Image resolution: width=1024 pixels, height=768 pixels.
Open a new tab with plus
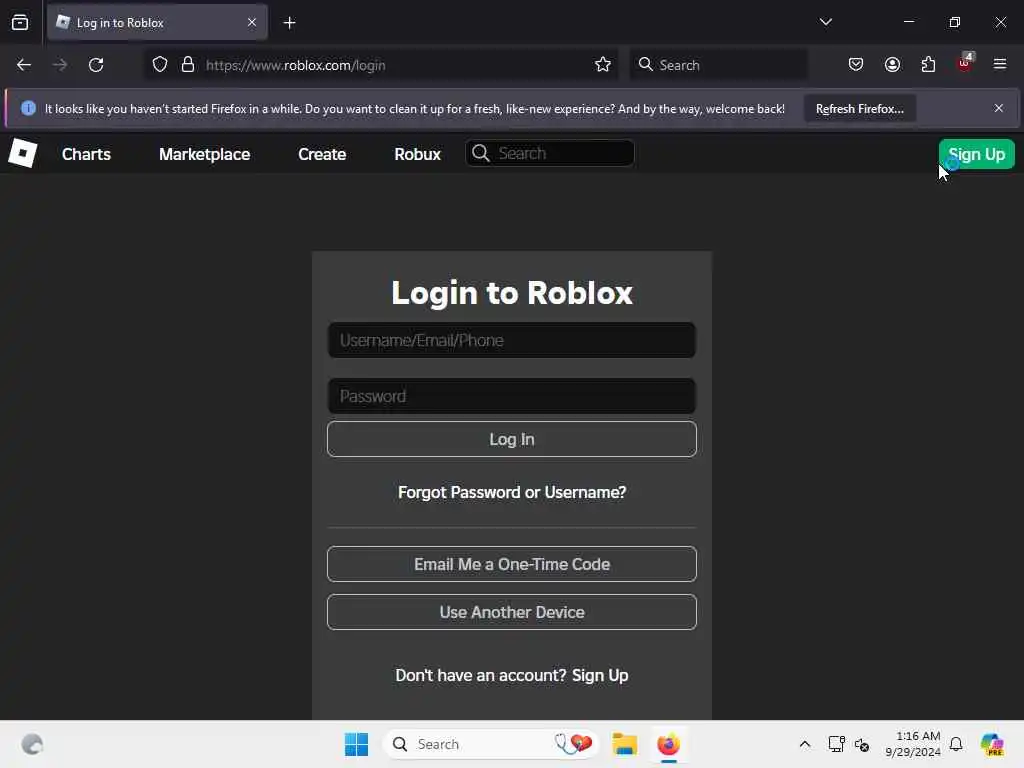(289, 23)
